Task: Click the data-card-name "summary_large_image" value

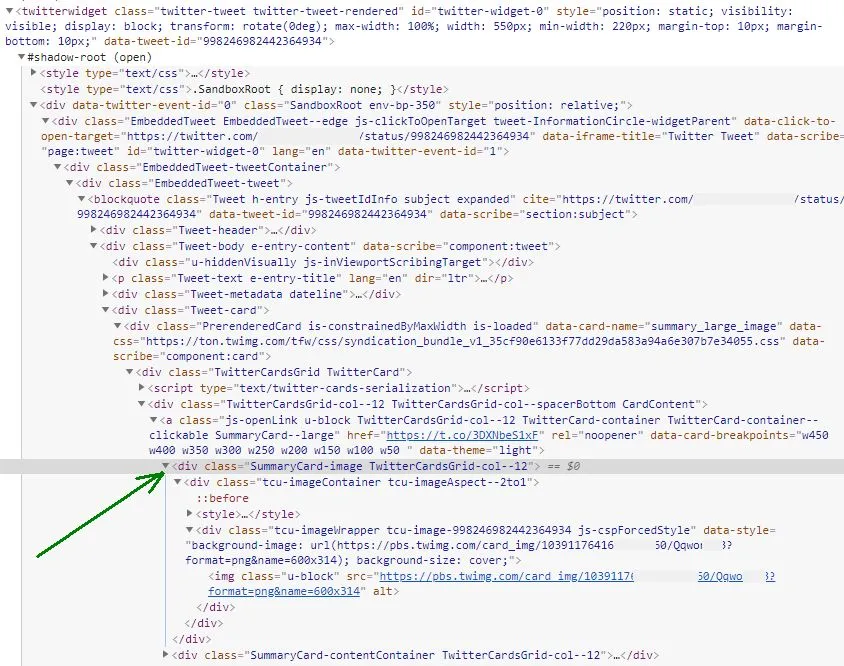Action: point(714,326)
